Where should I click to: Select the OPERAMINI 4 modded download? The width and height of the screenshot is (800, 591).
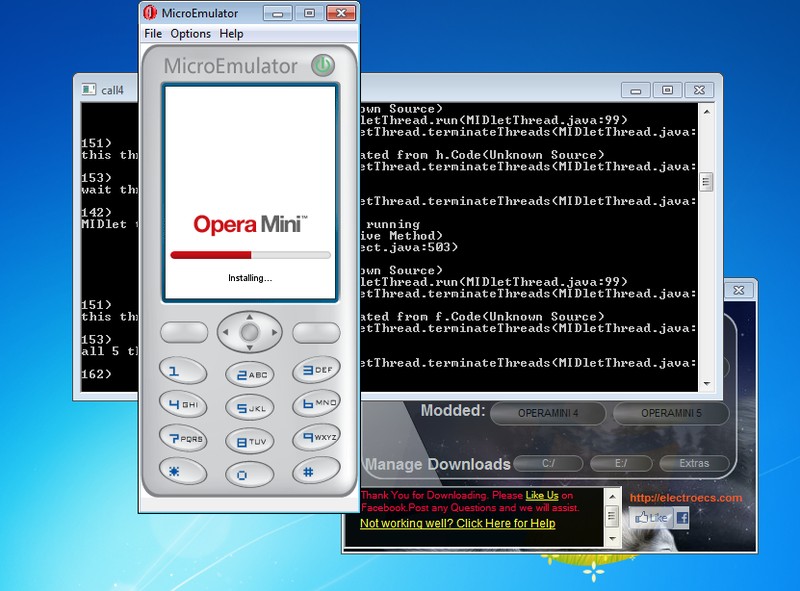click(x=548, y=411)
